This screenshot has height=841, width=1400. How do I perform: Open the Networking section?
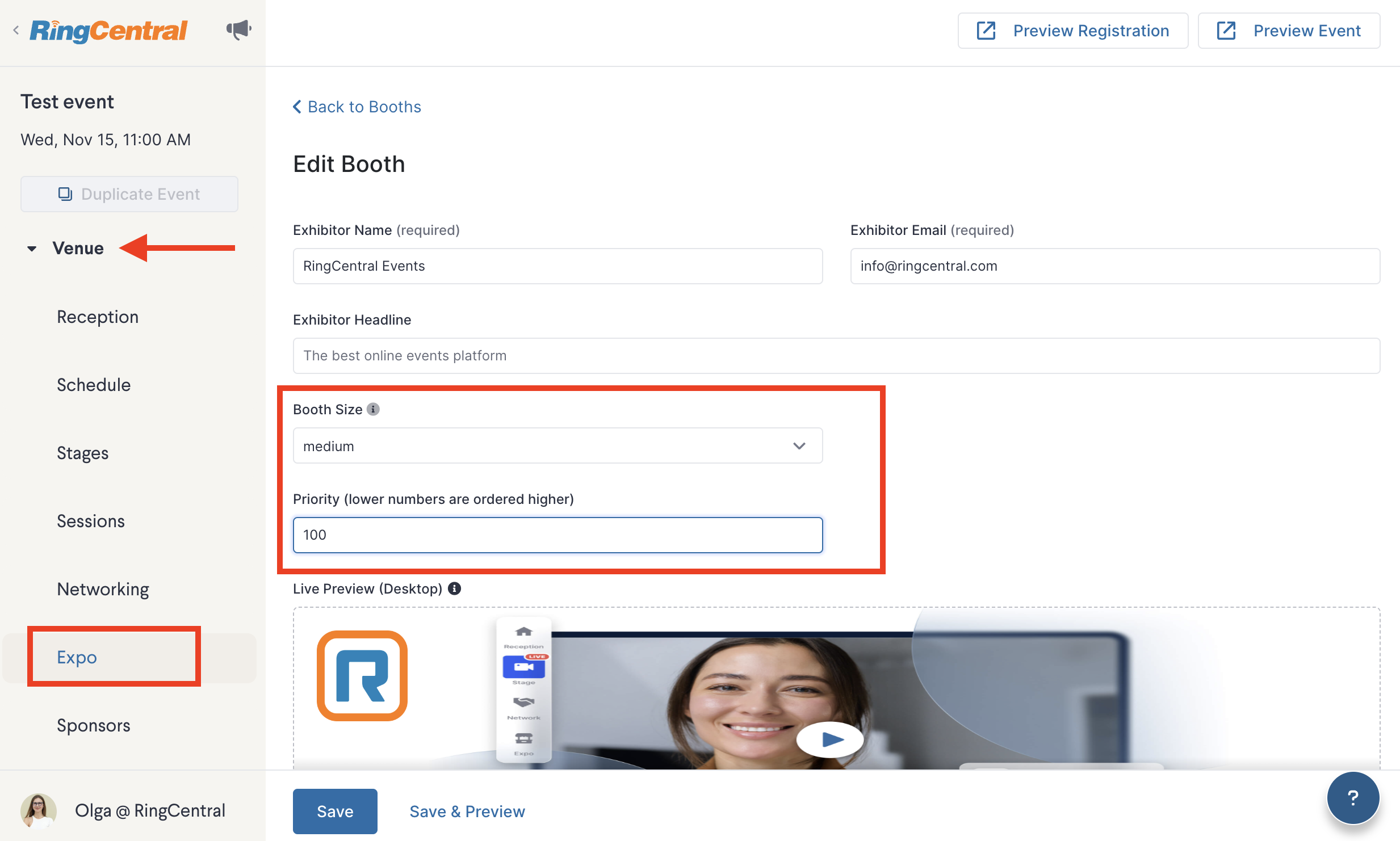pyautogui.click(x=103, y=589)
